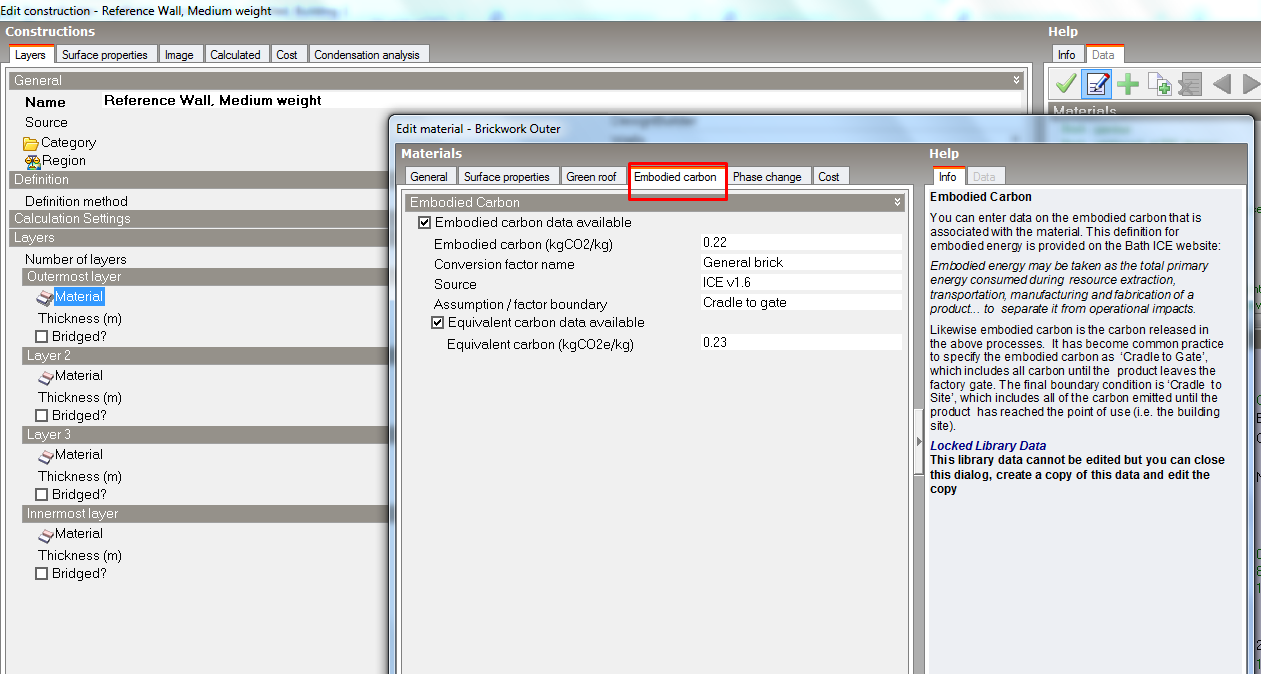
Task: Open the Calculated tab in Constructions
Action: click(235, 55)
